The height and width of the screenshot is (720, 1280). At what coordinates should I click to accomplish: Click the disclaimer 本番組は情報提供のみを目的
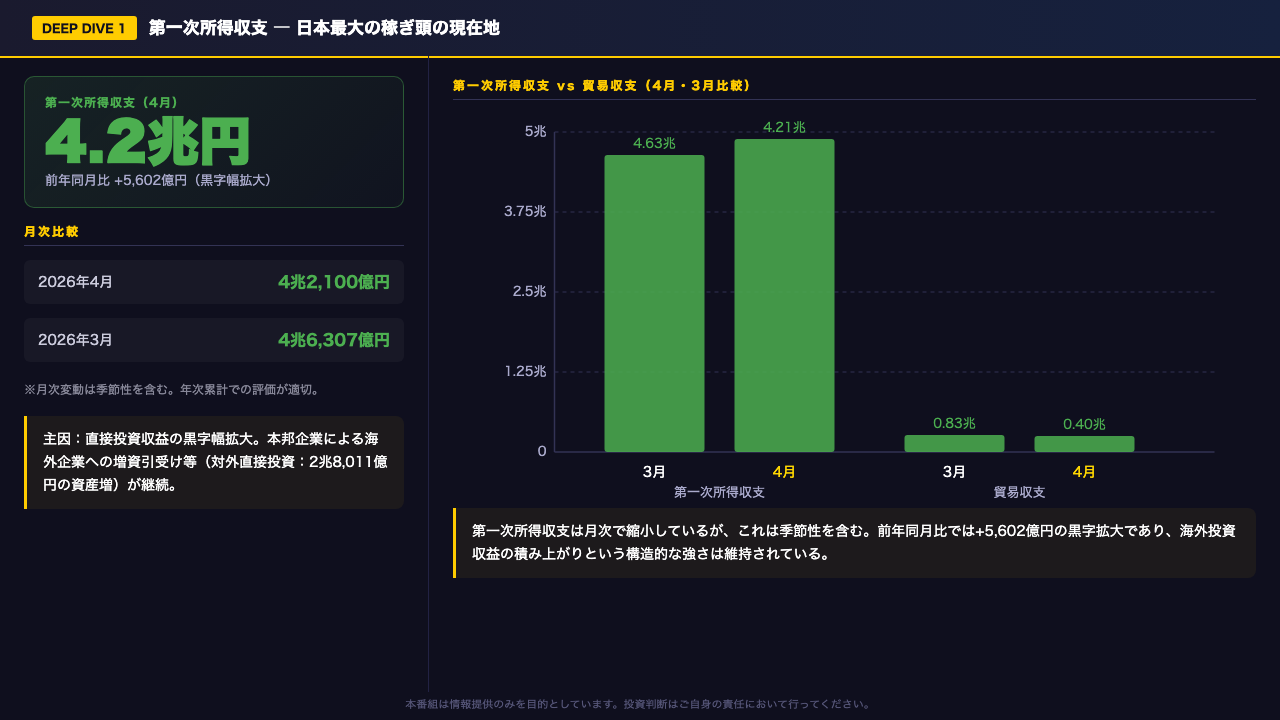click(x=639, y=704)
